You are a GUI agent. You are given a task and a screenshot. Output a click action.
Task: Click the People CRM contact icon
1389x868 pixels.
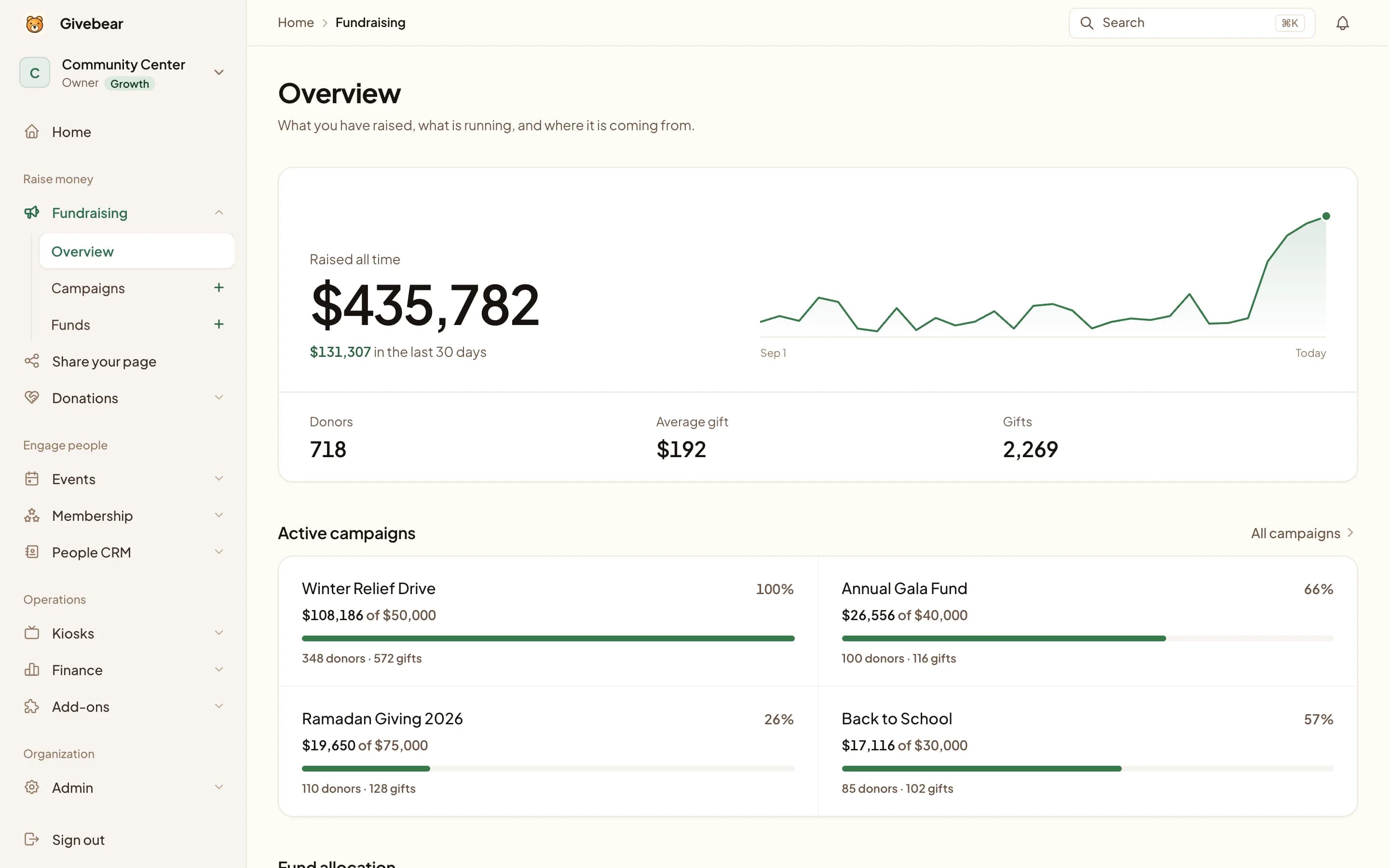(x=31, y=552)
